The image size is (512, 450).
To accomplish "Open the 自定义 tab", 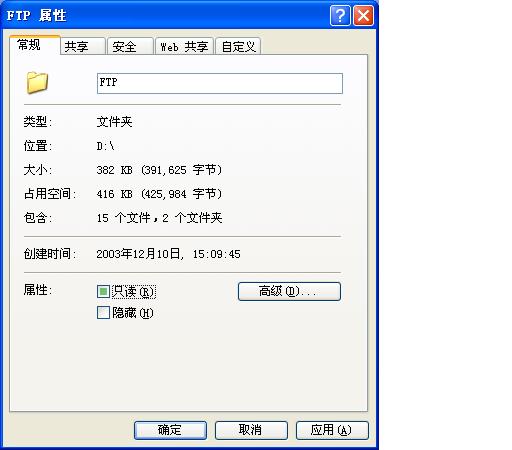I will click(238, 46).
